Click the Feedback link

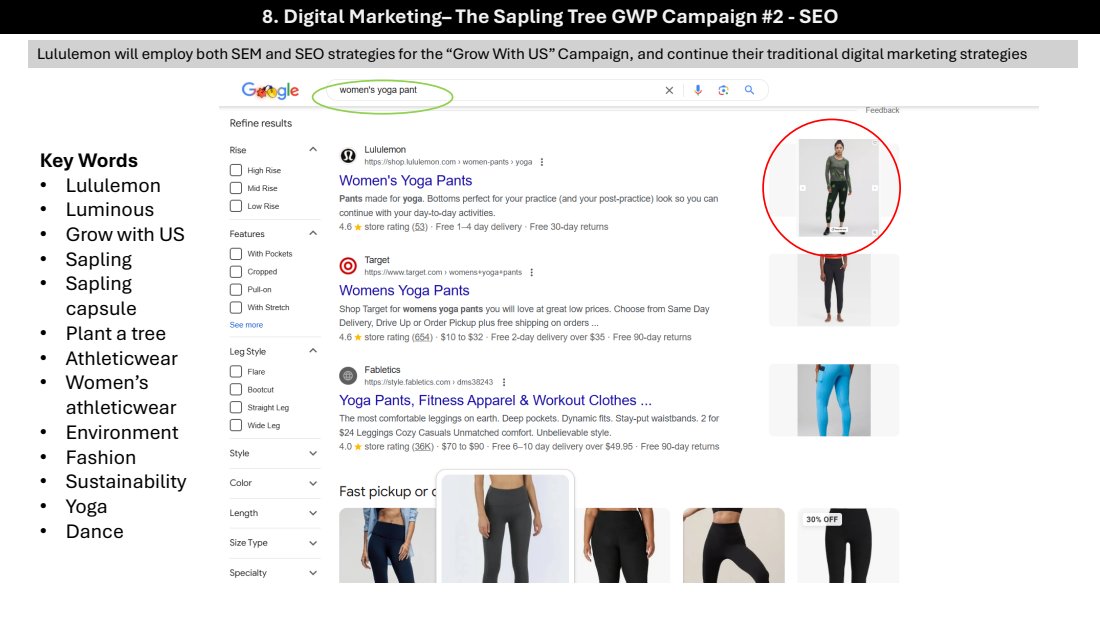coord(882,110)
